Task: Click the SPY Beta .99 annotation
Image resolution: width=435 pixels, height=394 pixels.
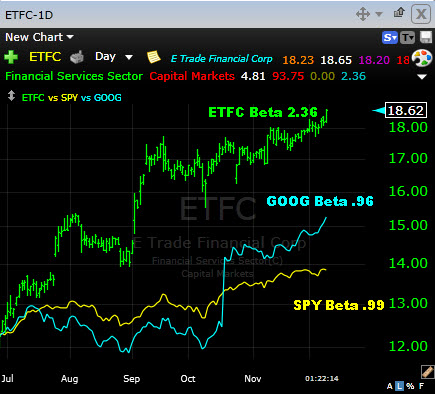Action: [x=339, y=305]
